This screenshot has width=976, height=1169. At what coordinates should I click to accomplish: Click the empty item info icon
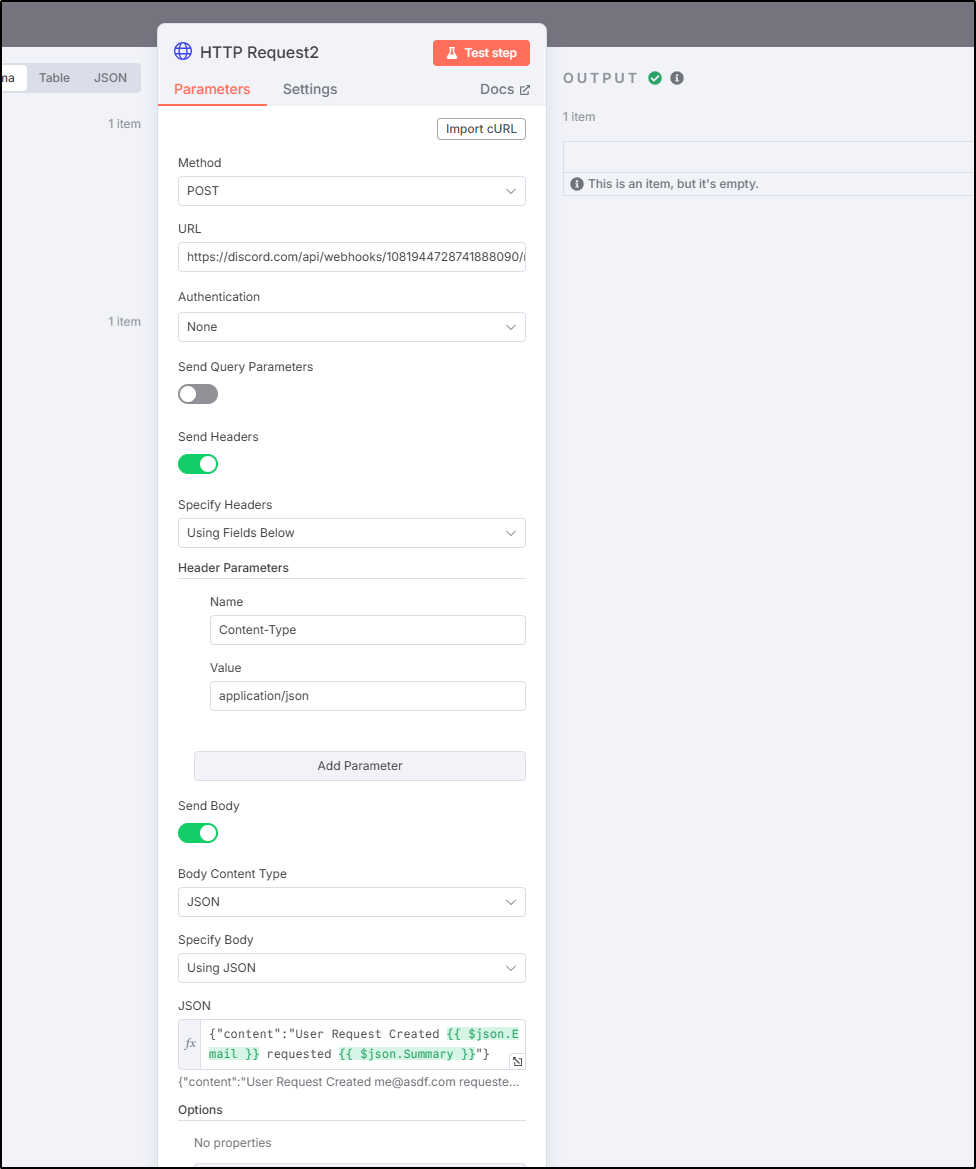(x=577, y=184)
